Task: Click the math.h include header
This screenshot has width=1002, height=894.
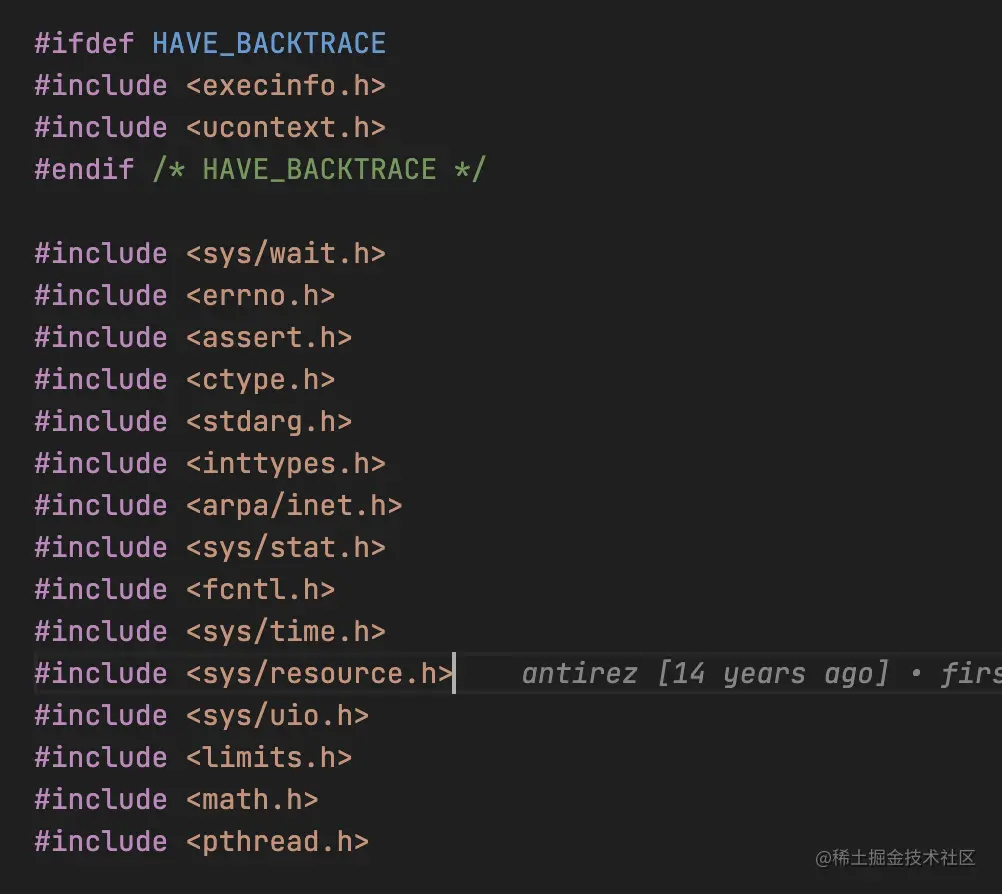Action: [x=252, y=799]
